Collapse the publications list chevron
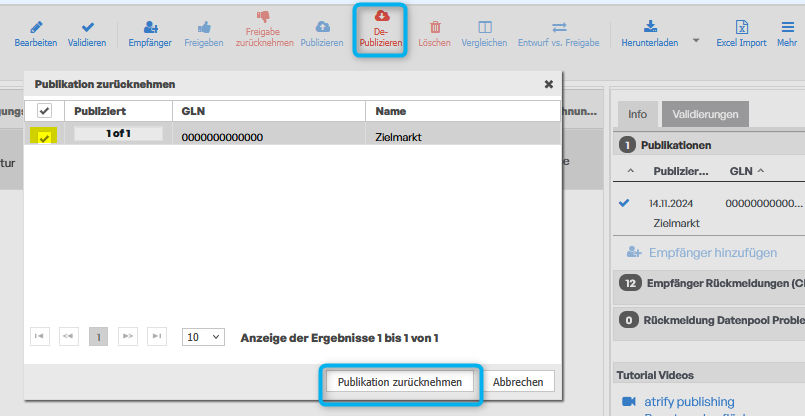 pyautogui.click(x=631, y=171)
